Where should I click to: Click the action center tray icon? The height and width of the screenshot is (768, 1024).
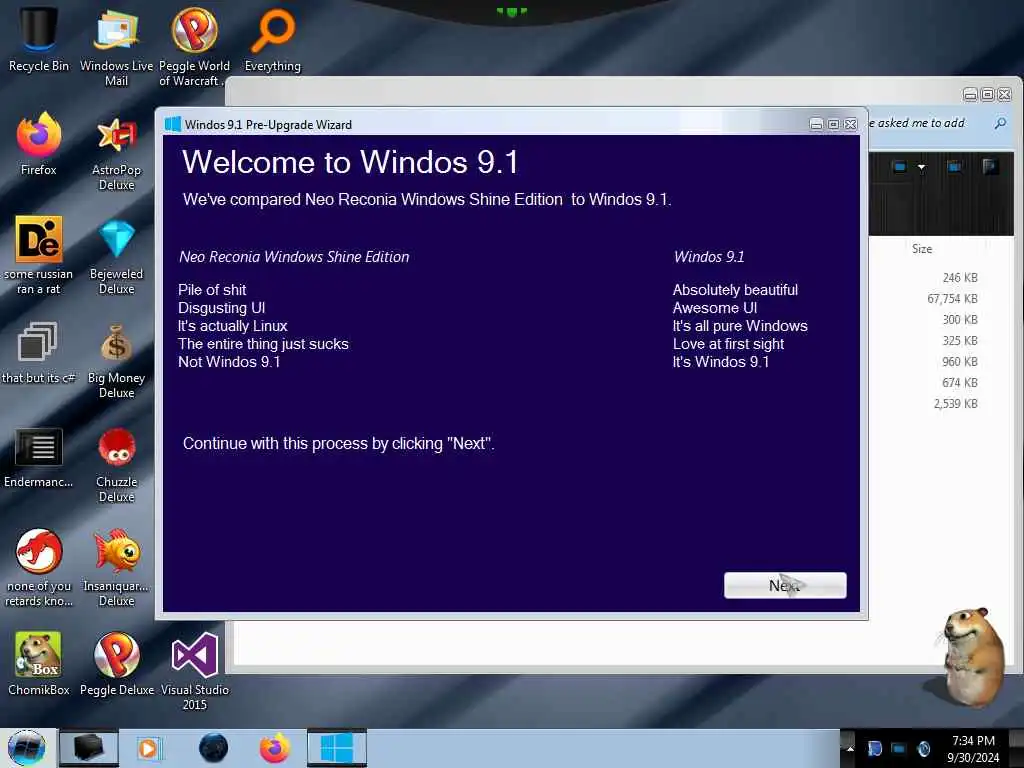pyautogui.click(x=874, y=748)
